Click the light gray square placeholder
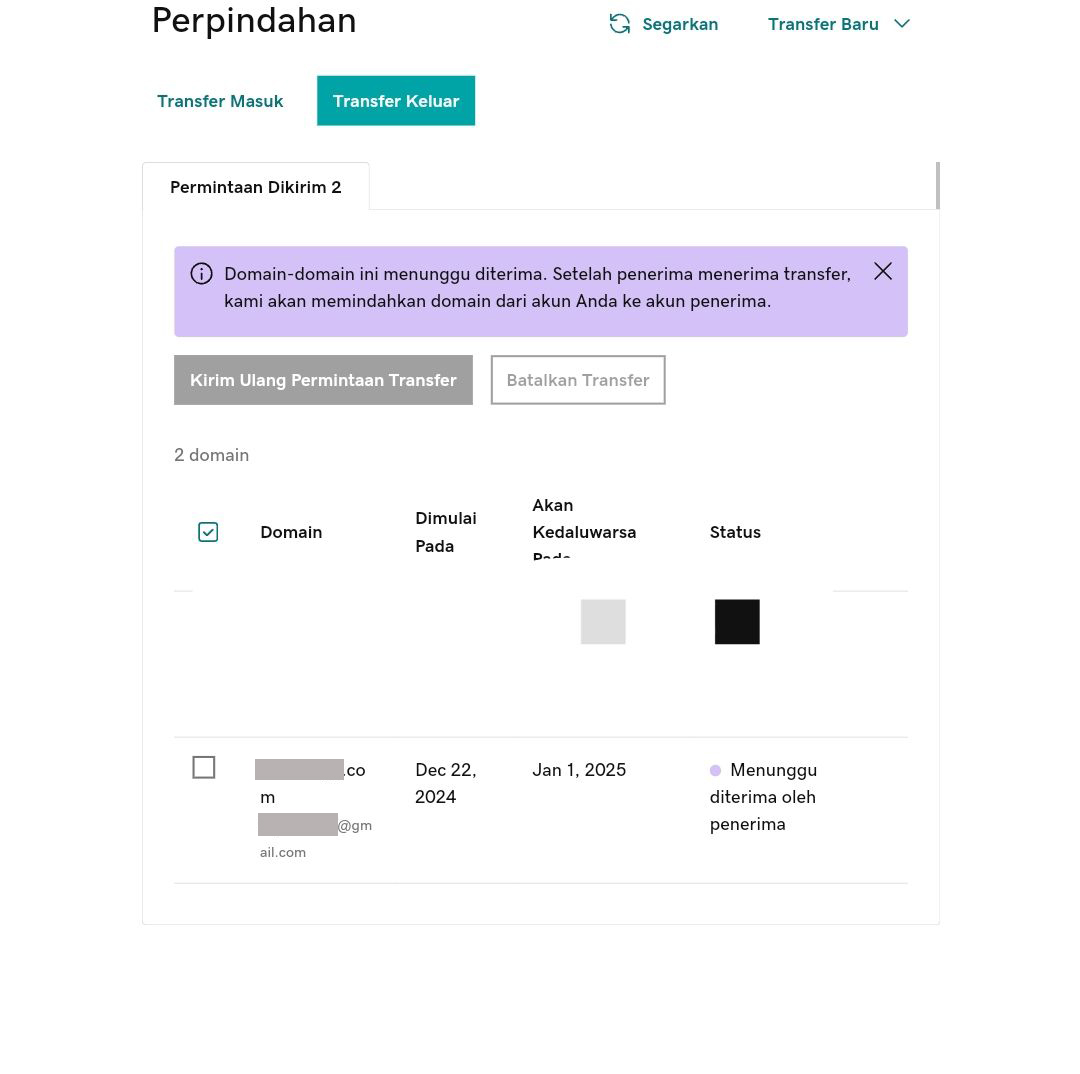Image resolution: width=1080 pixels, height=1074 pixels. (603, 622)
